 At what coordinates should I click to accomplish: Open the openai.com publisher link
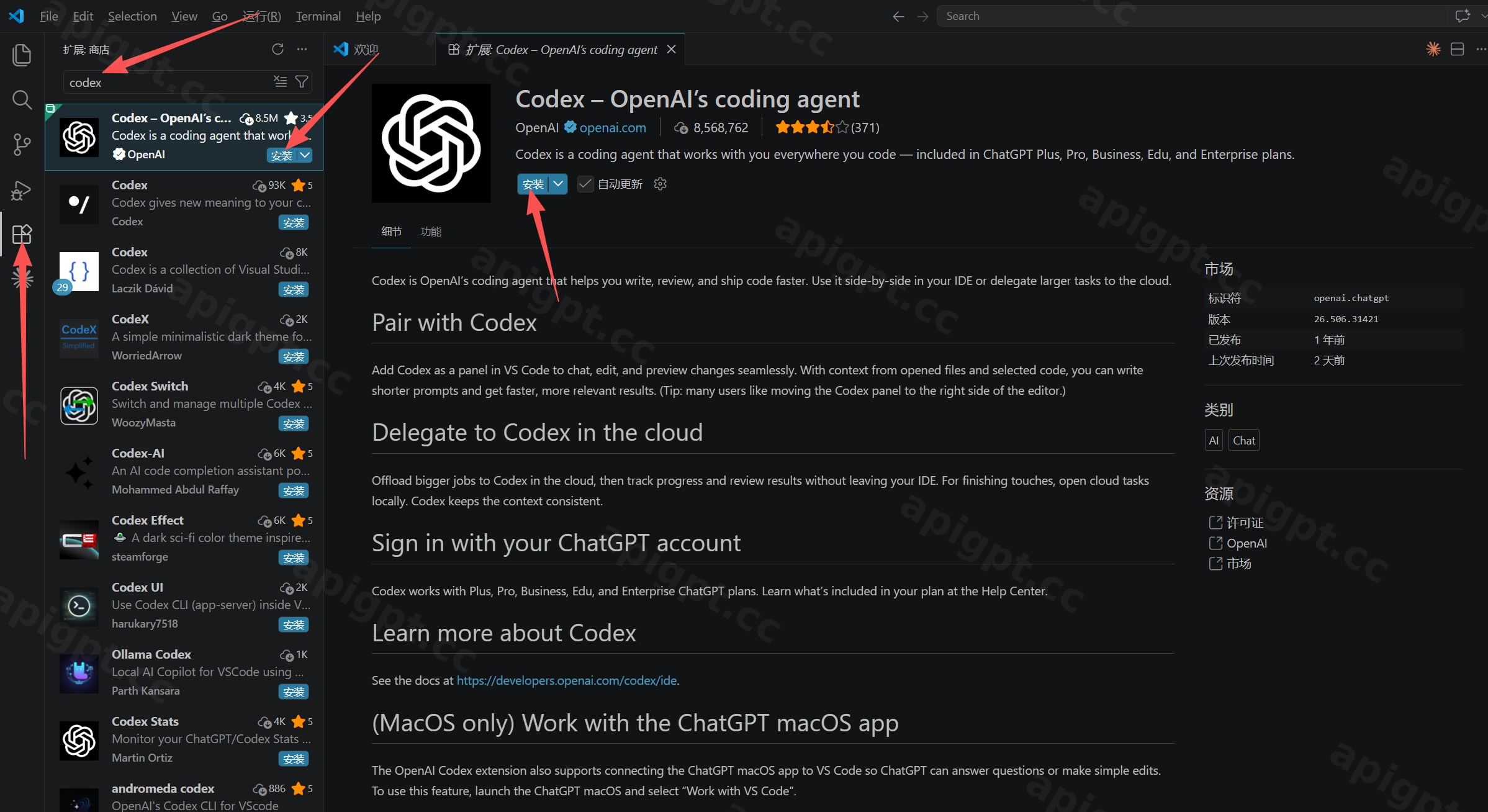pyautogui.click(x=613, y=127)
